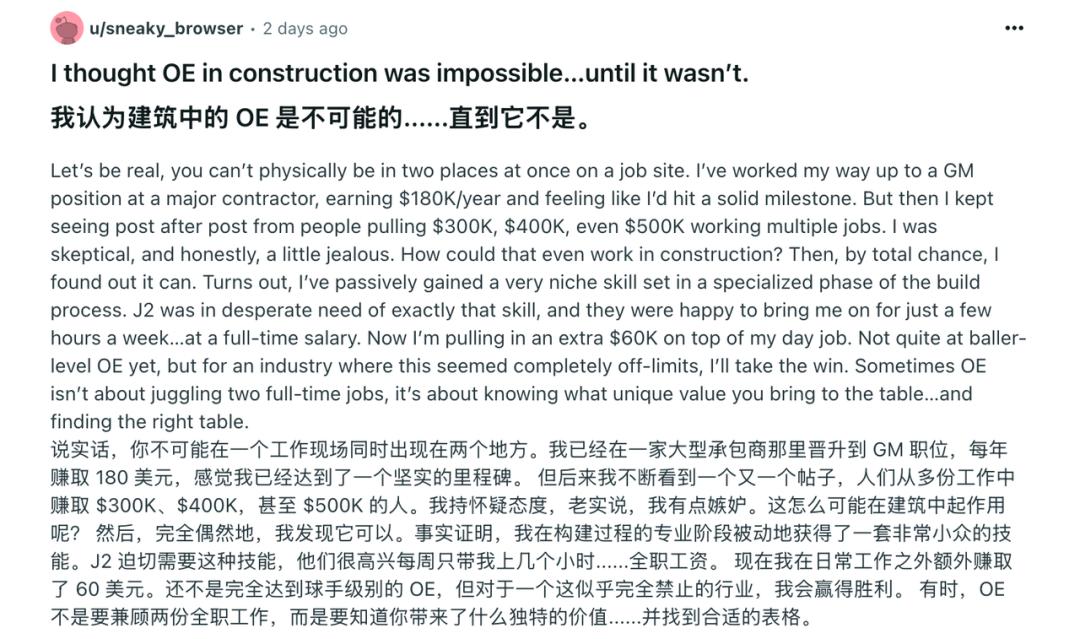
Task: Click the pink u/sneaky_browser avatar icon
Action: [x=67, y=28]
